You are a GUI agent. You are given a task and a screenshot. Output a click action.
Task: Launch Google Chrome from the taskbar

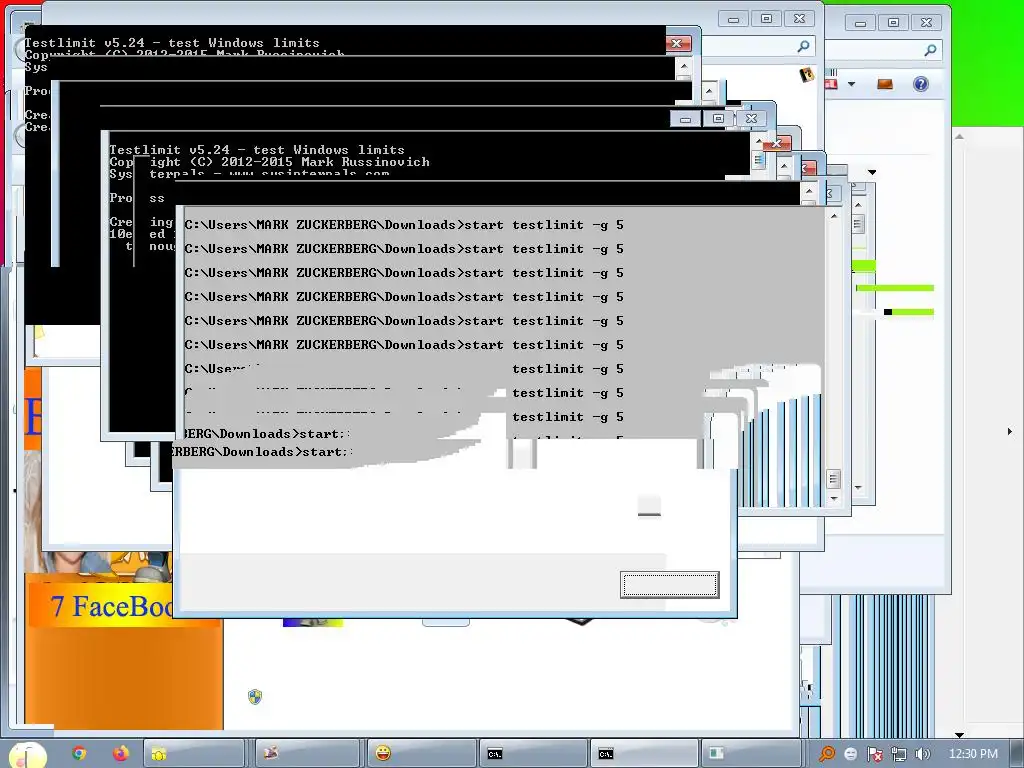[x=79, y=754]
